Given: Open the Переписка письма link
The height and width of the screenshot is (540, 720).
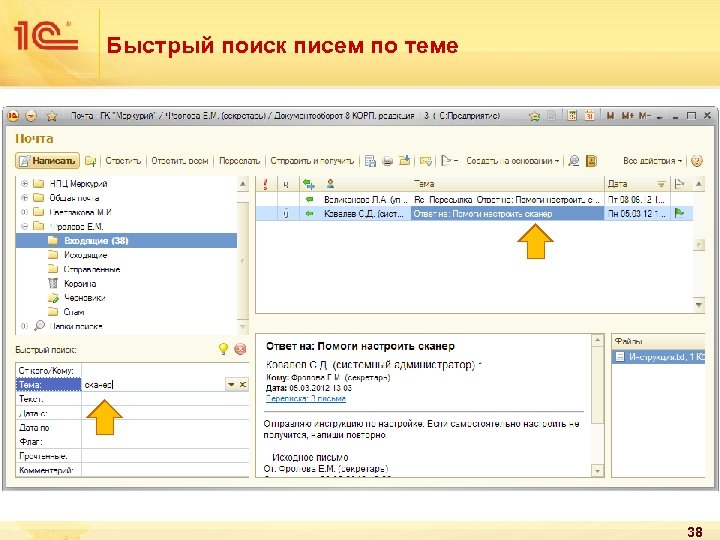Looking at the screenshot, I should (306, 399).
